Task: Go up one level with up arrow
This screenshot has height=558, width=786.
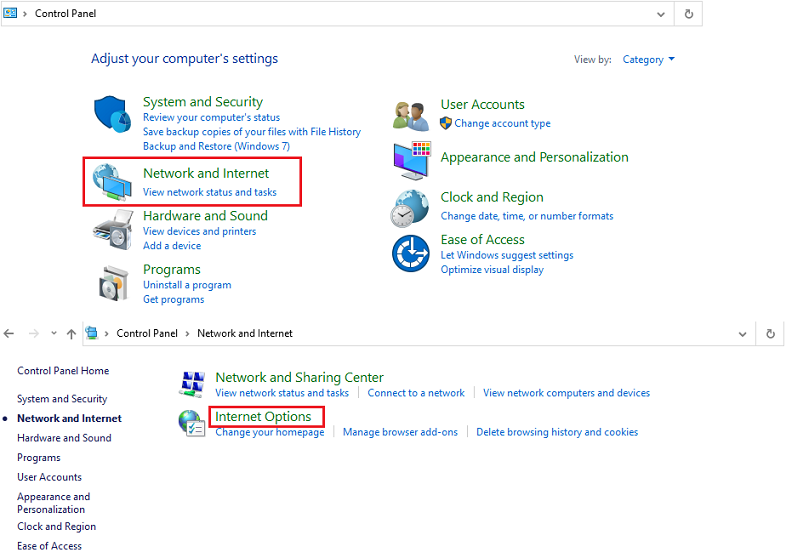Action: (71, 334)
